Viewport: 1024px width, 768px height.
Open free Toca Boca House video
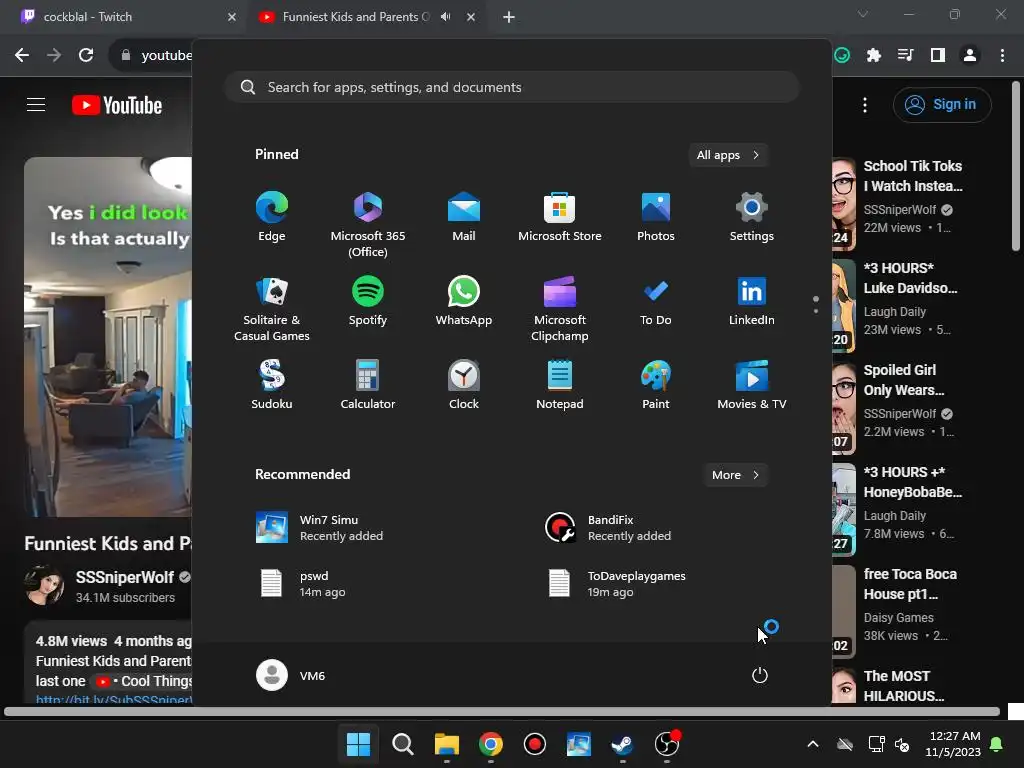point(910,584)
